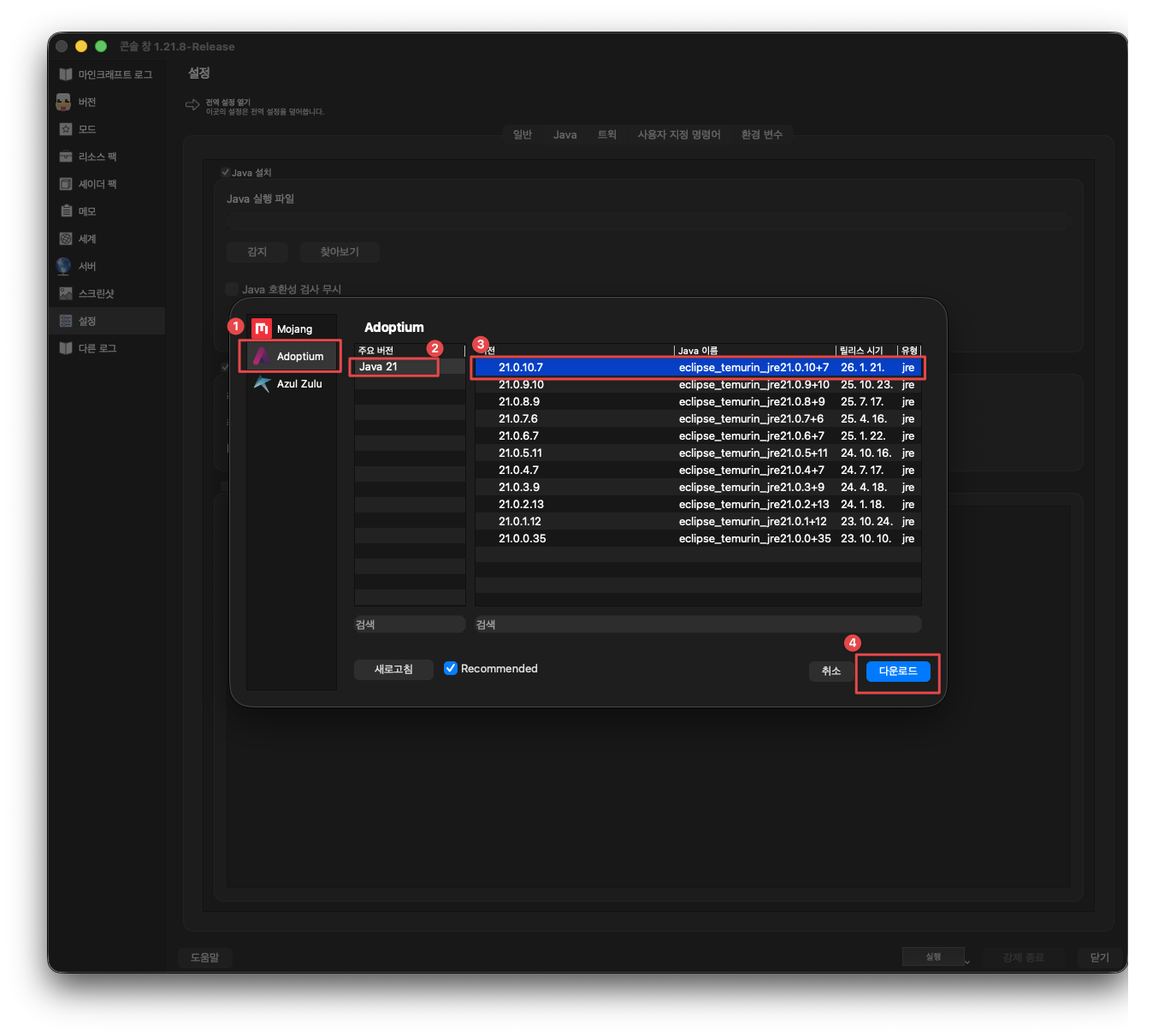Select version 21.0.9.10 row
1176x1036 pixels.
pos(698,384)
